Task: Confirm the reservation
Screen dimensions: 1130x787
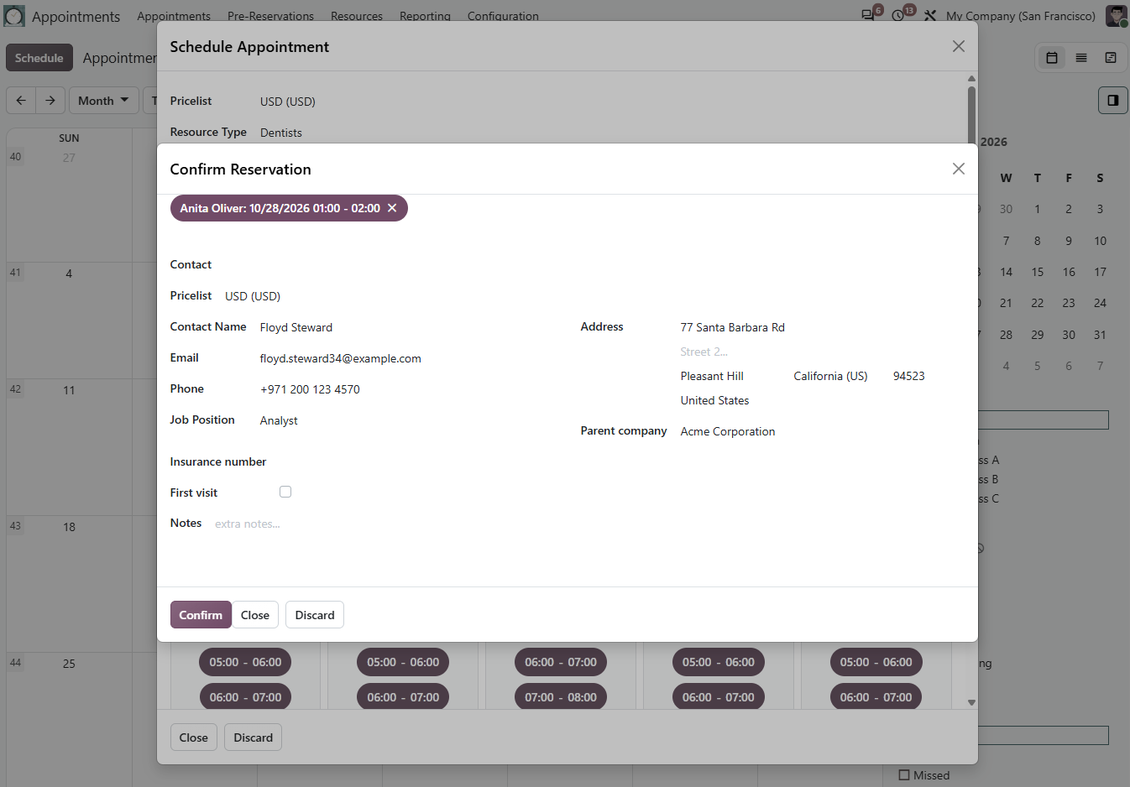Action: tap(200, 615)
